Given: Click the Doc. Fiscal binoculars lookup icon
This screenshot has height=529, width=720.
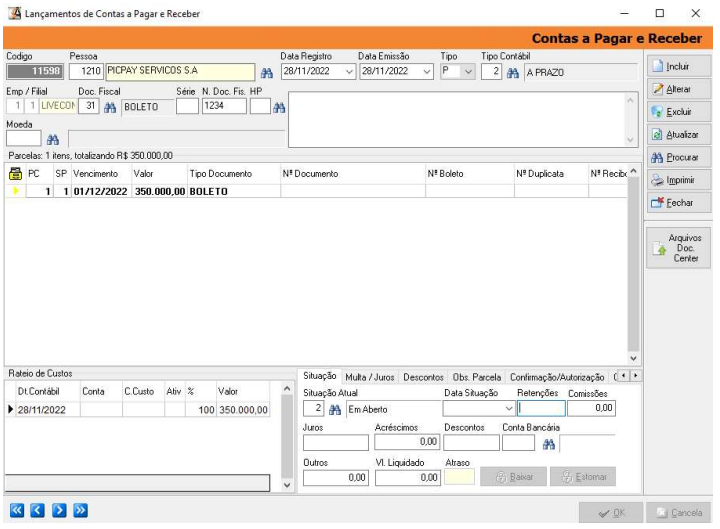Looking at the screenshot, I should click(104, 107).
